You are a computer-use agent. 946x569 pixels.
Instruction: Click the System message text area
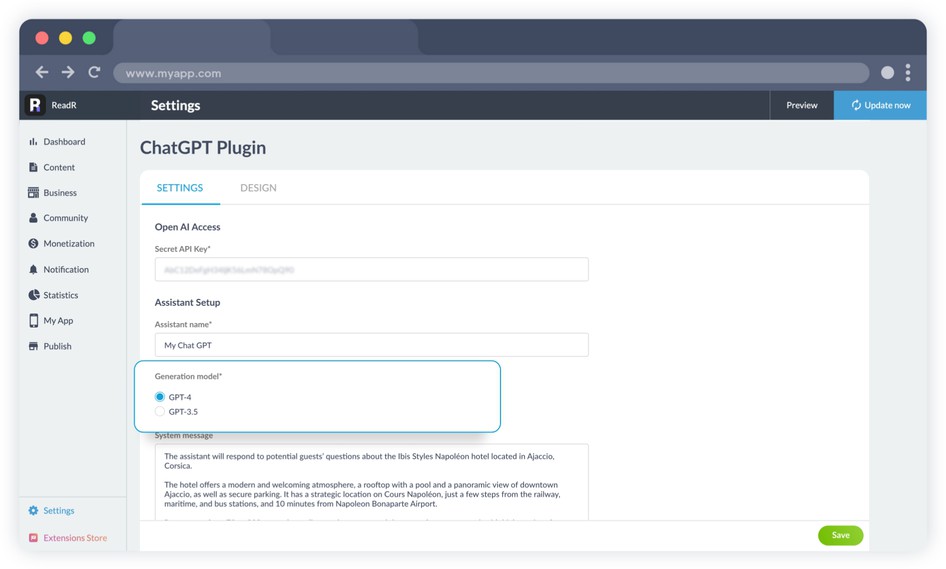pyautogui.click(x=372, y=482)
